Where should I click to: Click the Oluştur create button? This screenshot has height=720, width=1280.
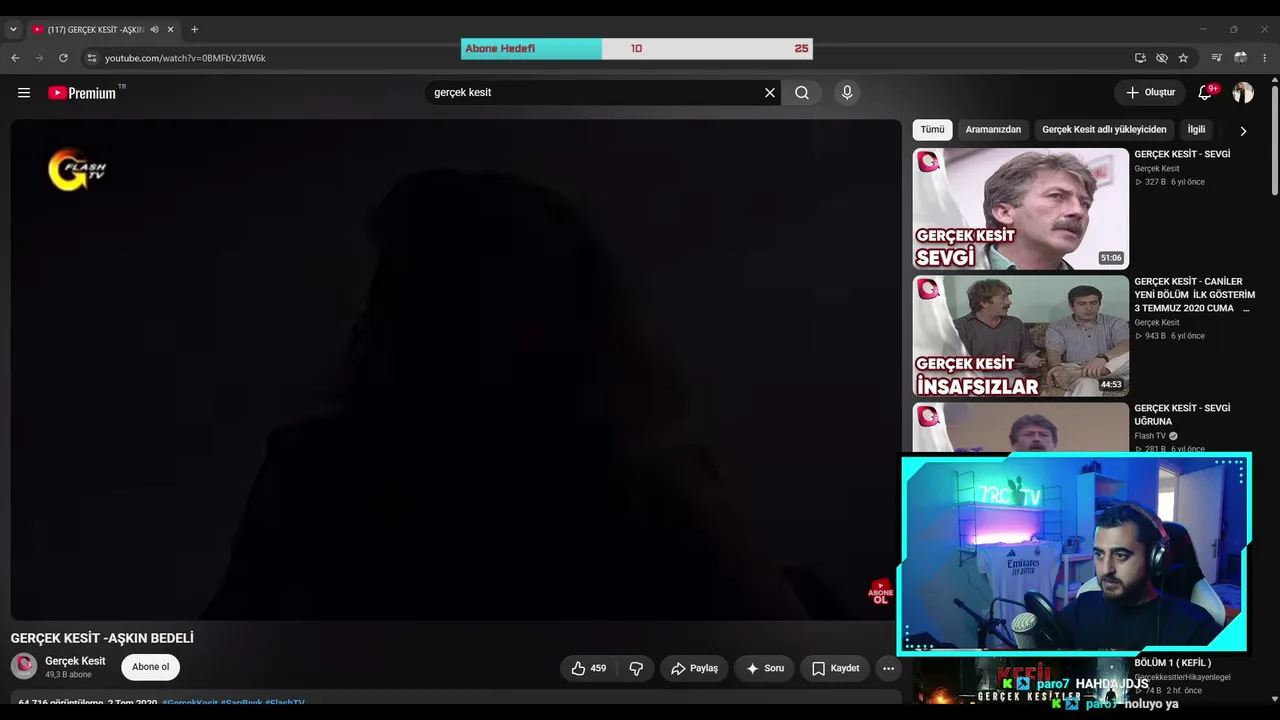coord(1150,93)
